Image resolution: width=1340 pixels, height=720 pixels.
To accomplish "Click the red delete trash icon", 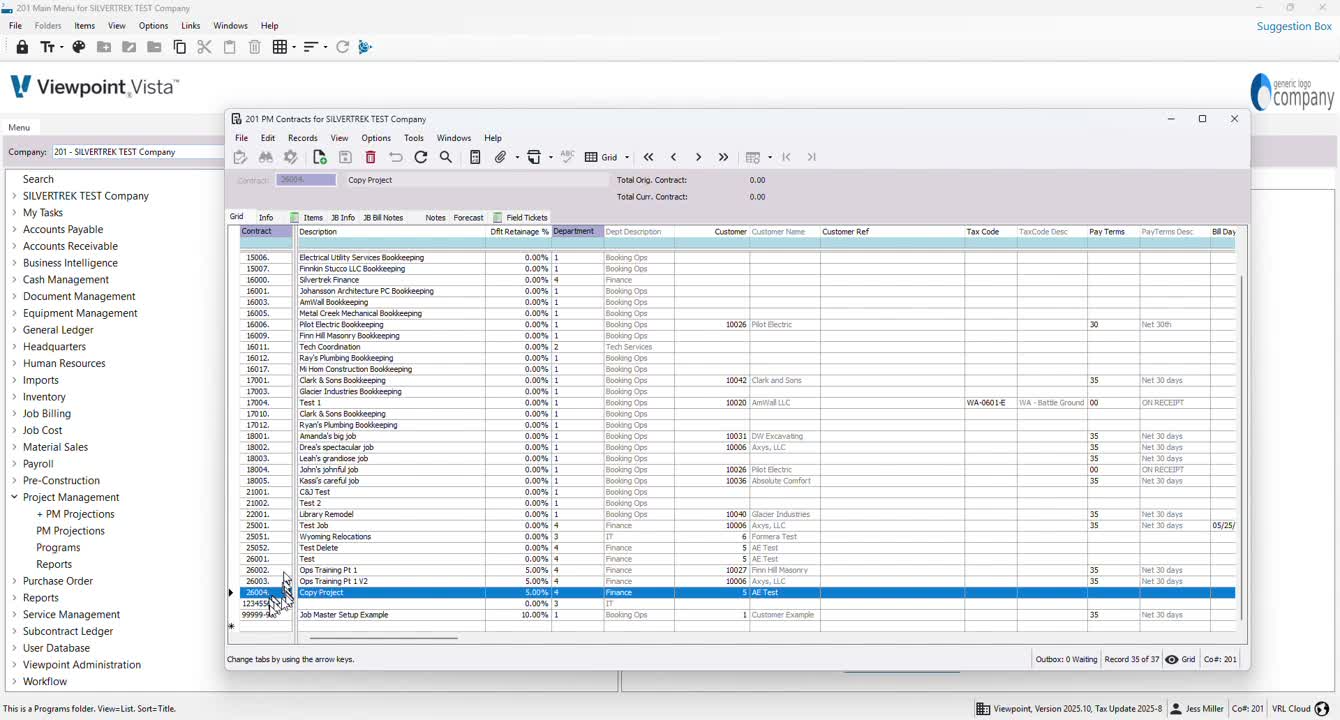I will point(371,157).
